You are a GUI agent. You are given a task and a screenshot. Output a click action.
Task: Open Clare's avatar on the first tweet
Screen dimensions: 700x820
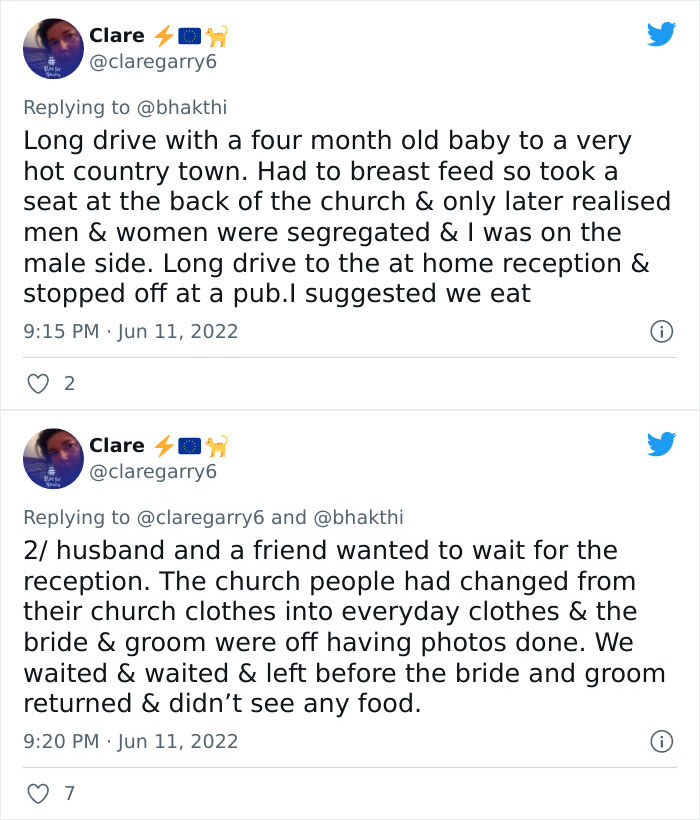52,48
